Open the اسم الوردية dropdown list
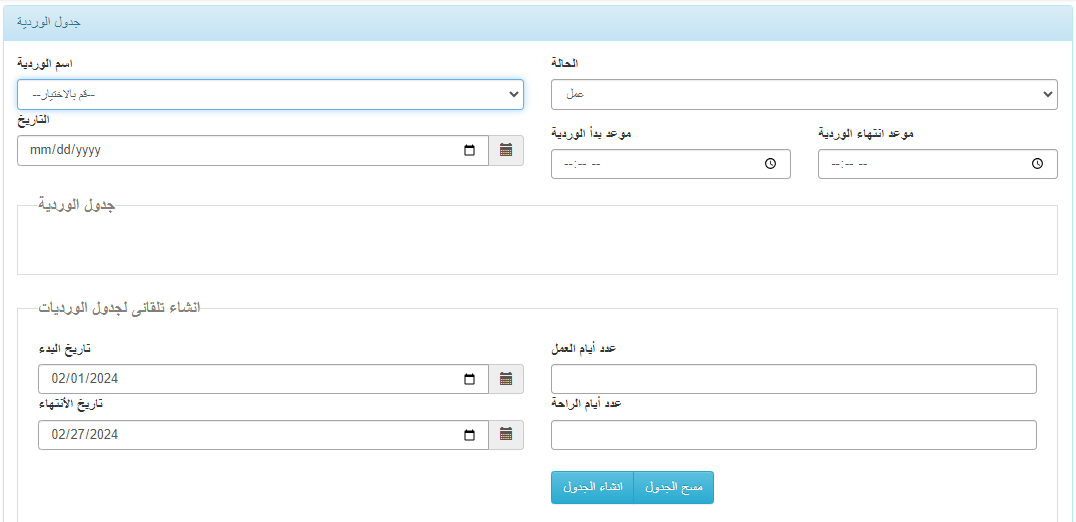1076x522 pixels. click(270, 95)
